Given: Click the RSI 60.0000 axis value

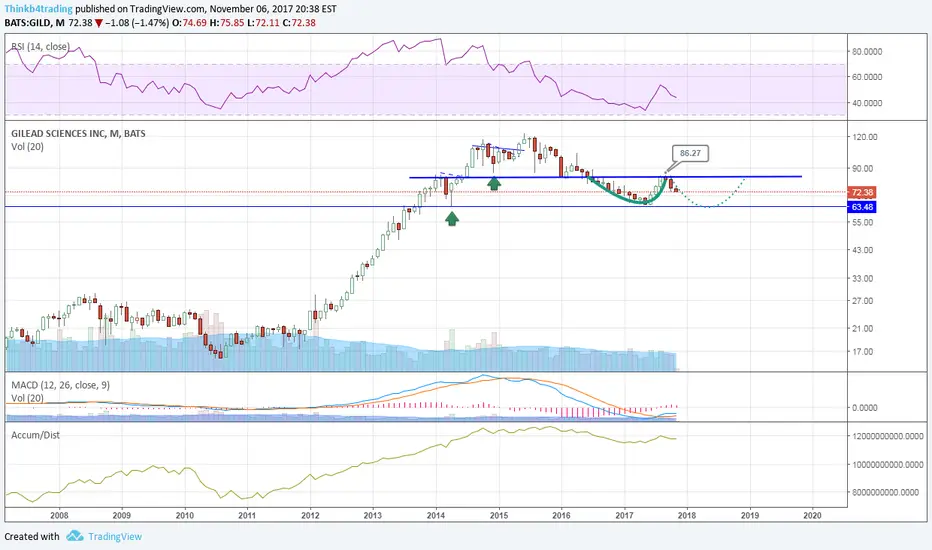Looking at the screenshot, I should point(867,77).
